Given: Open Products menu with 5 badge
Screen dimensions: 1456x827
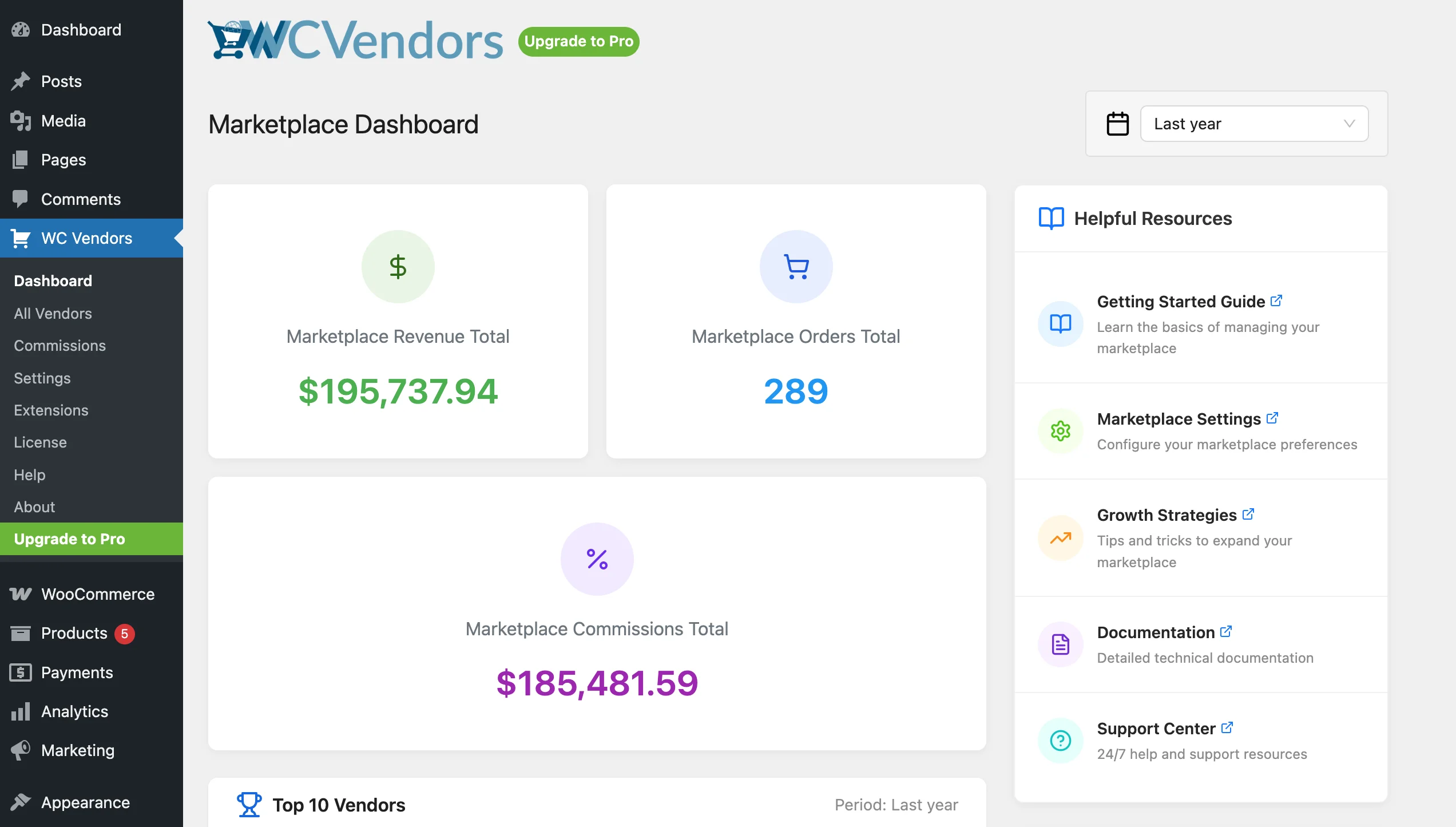Looking at the screenshot, I should point(74,633).
